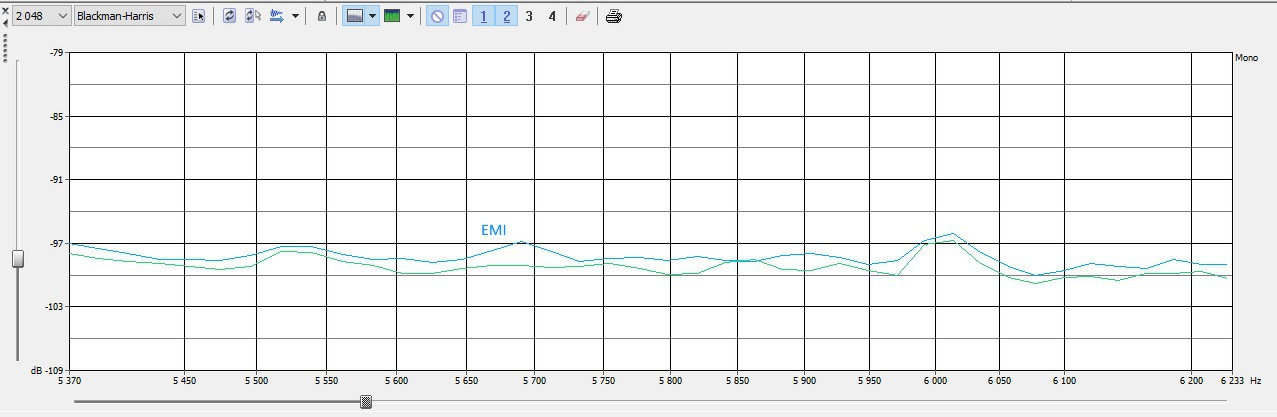
Task: Click the horizontal zoom slider thumb
Action: (x=366, y=401)
